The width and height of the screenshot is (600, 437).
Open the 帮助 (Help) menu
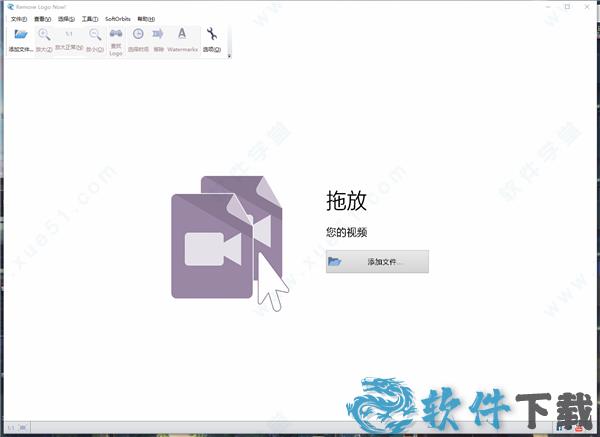(x=146, y=19)
